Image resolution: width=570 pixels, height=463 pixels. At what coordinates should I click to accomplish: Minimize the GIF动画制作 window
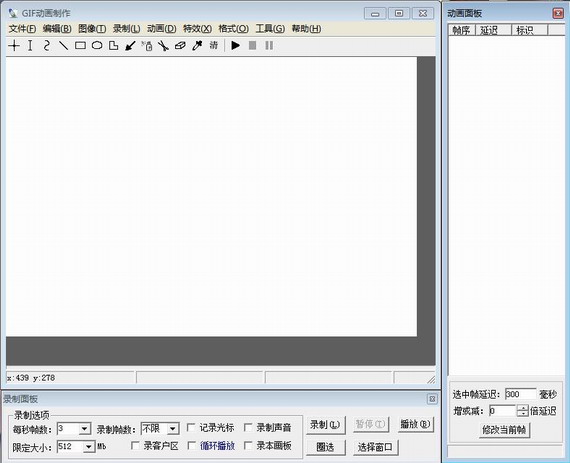tap(375, 14)
